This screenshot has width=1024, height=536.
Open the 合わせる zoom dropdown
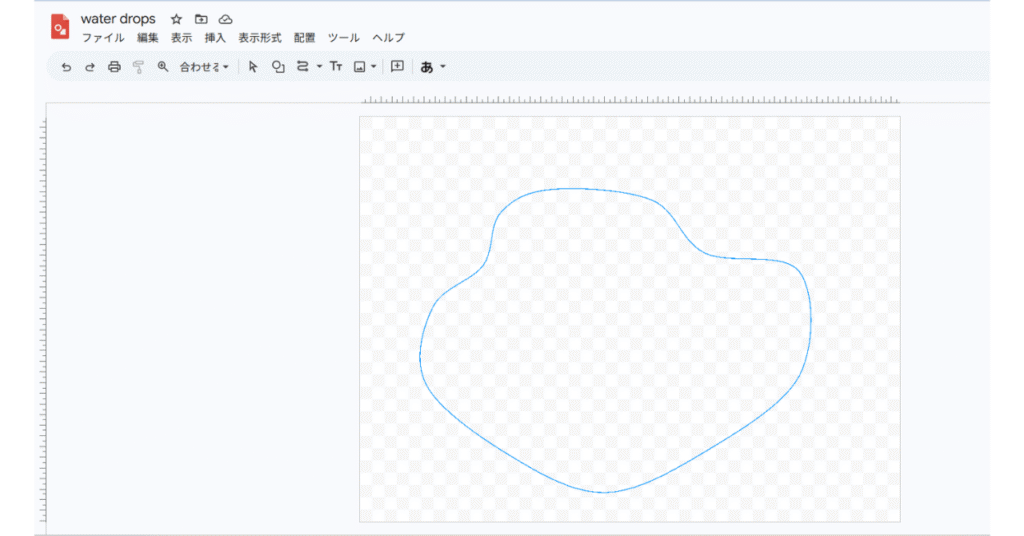click(x=204, y=67)
